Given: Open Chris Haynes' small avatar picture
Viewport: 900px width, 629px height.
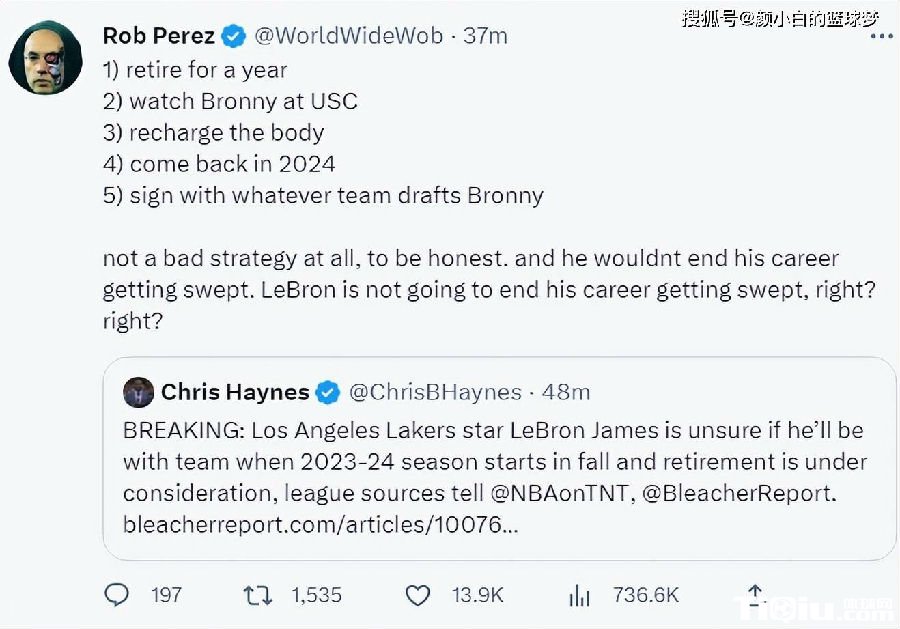Looking at the screenshot, I should [138, 392].
